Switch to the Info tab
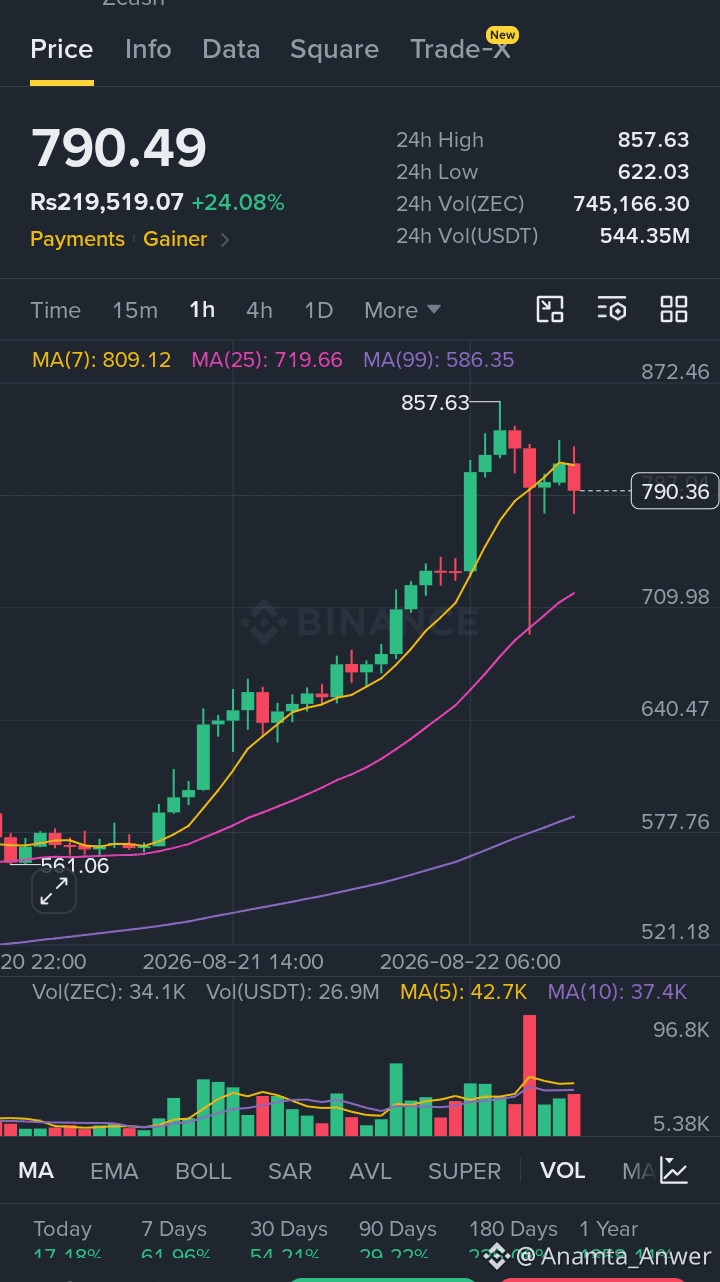 148,49
